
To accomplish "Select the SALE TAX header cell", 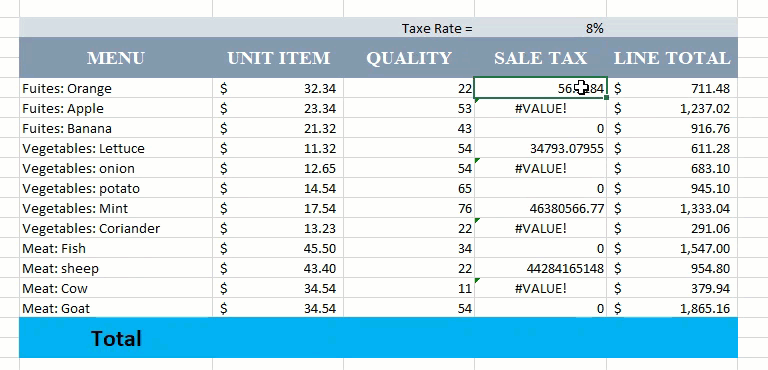I will coord(540,58).
